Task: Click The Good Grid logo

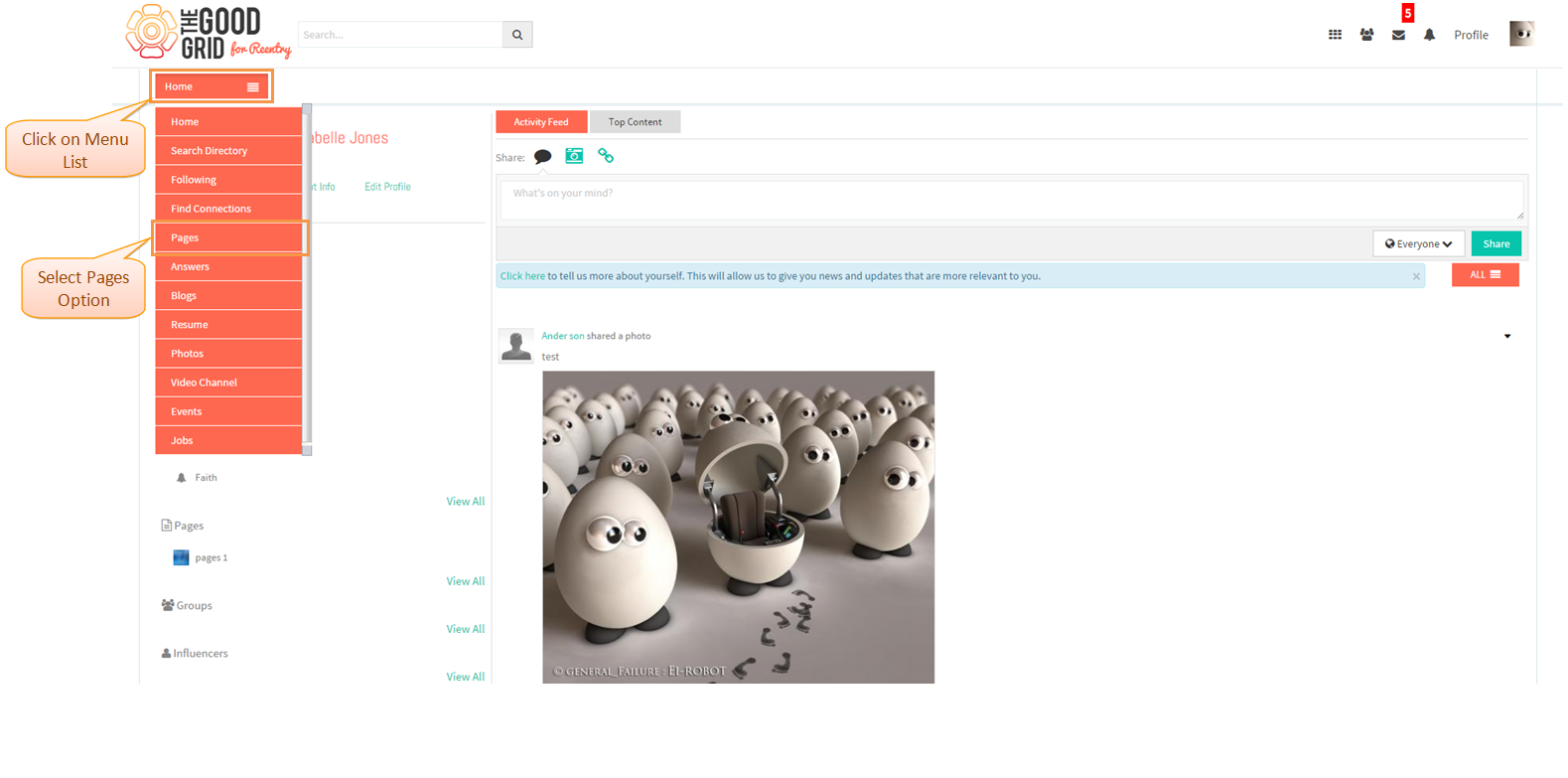Action: coord(209,33)
